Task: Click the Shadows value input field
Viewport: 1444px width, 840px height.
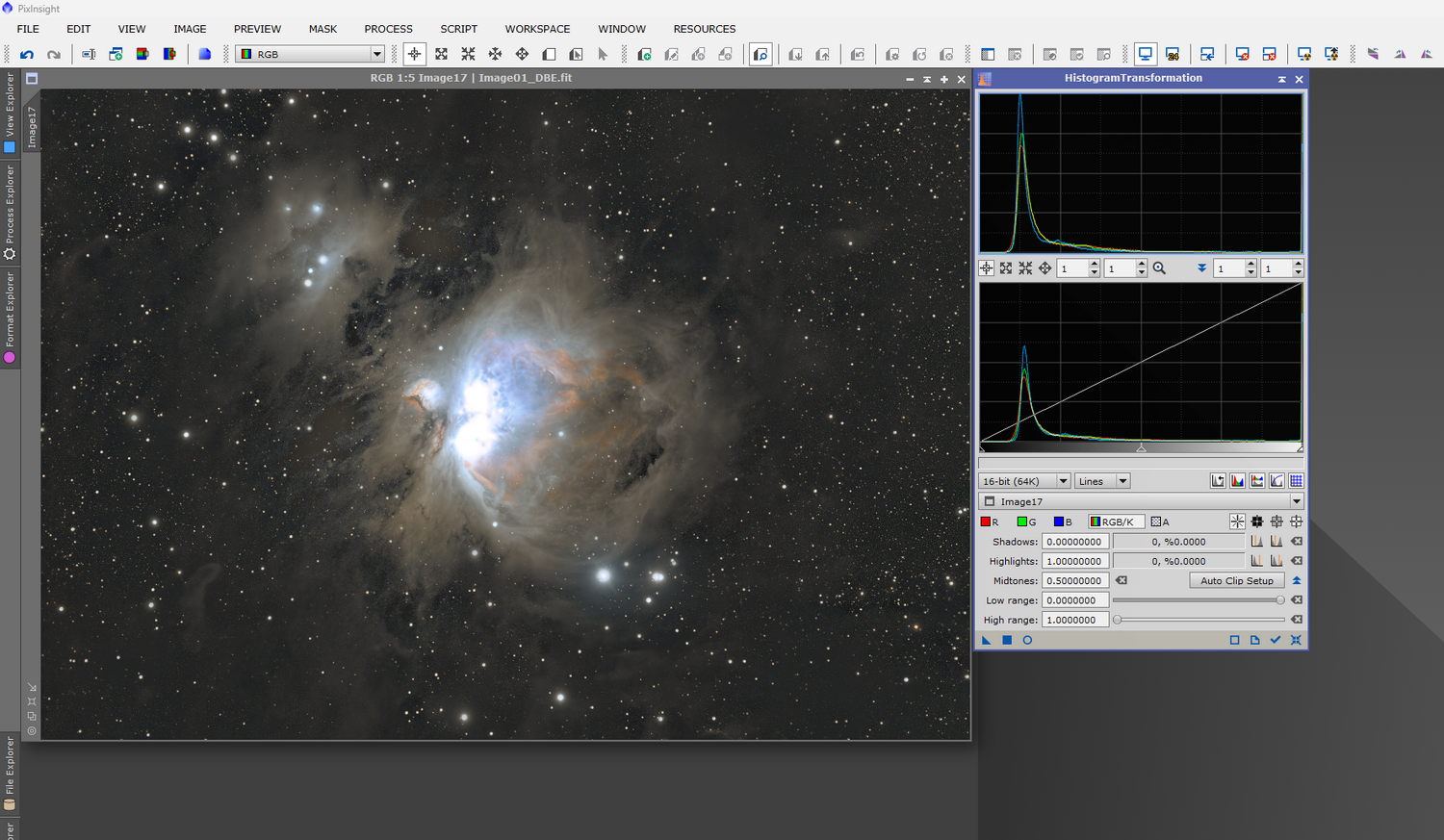Action: (x=1074, y=542)
